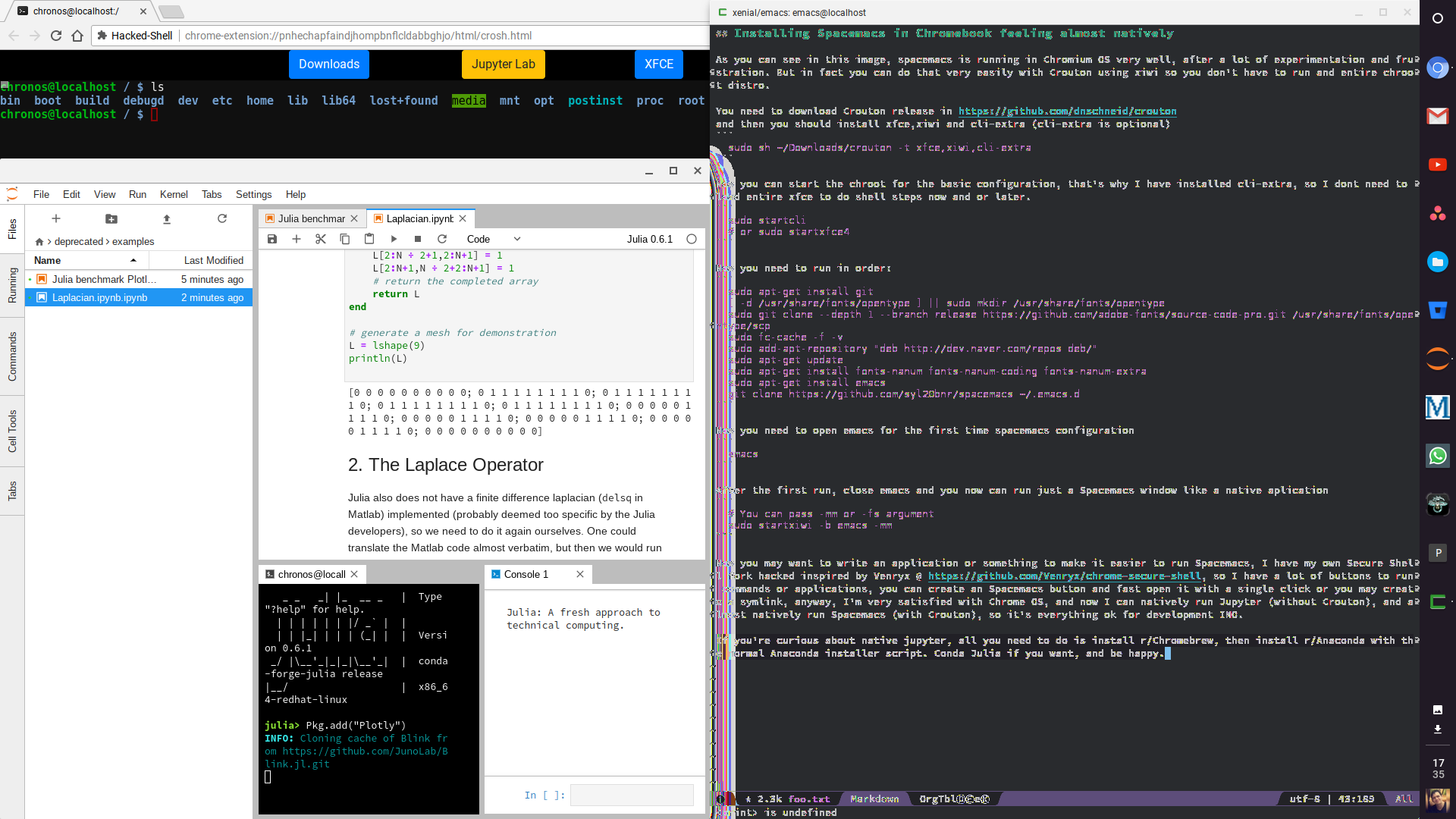Sort files by the Name column header
The image size is (1456, 819).
coord(48,260)
